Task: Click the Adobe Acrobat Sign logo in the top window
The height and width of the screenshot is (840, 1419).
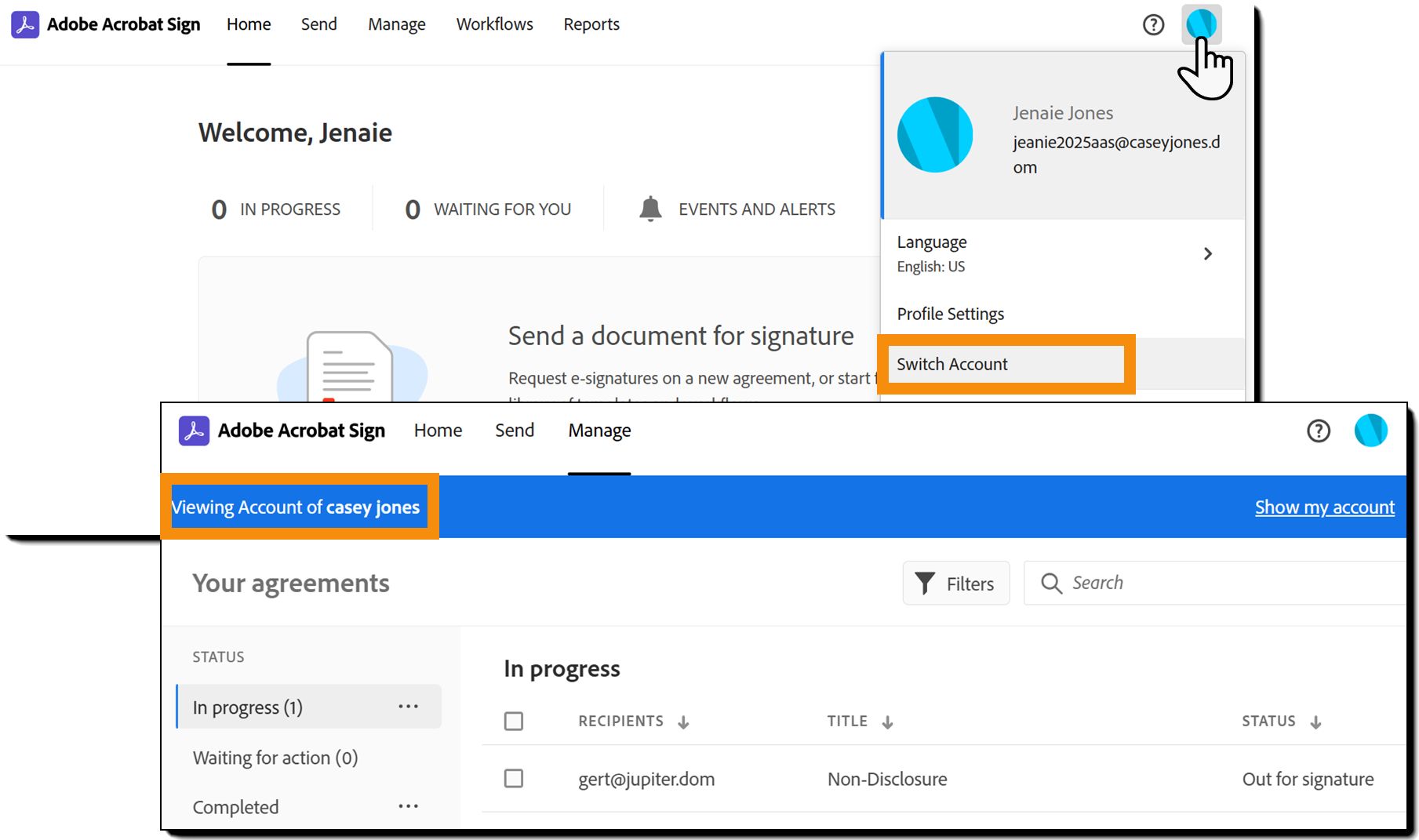Action: [x=25, y=24]
